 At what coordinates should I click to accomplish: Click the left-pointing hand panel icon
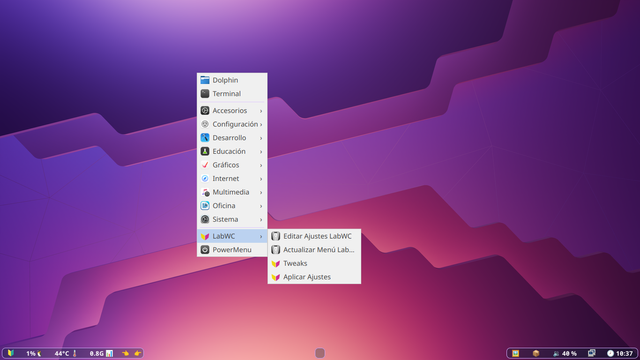(125, 353)
